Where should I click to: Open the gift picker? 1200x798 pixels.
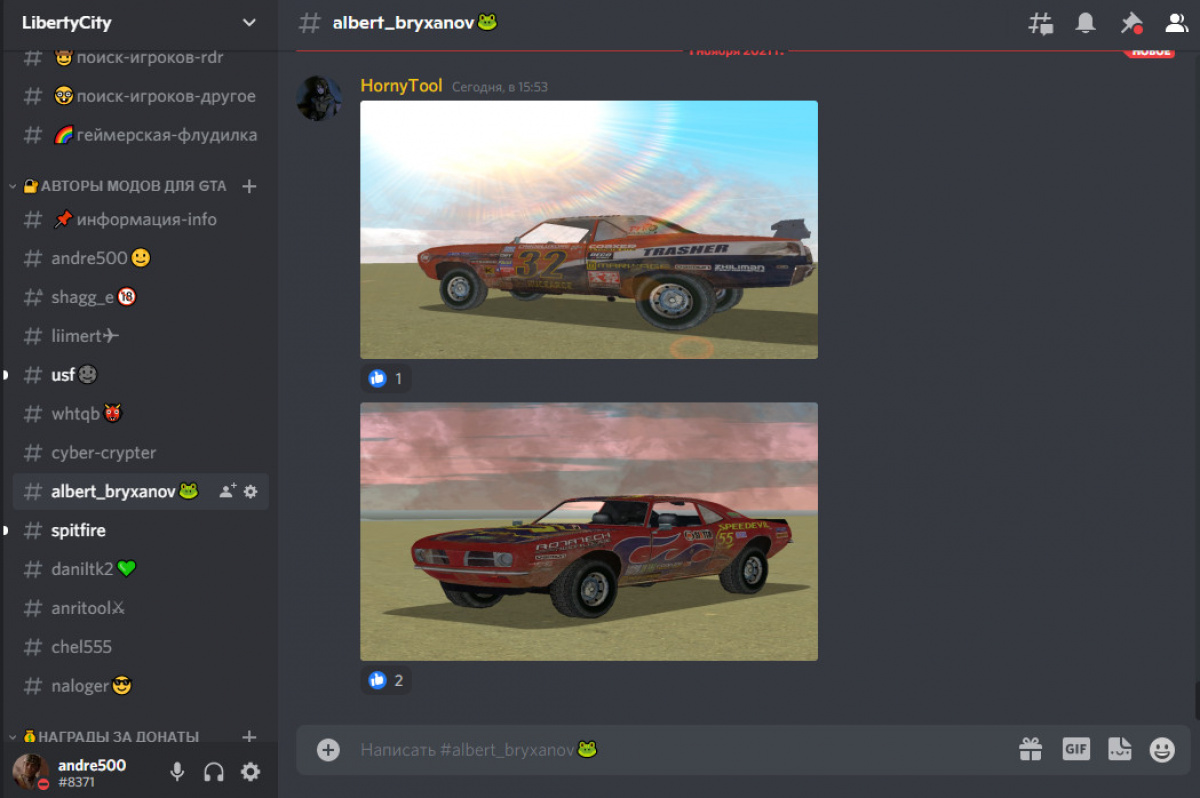tap(1030, 749)
